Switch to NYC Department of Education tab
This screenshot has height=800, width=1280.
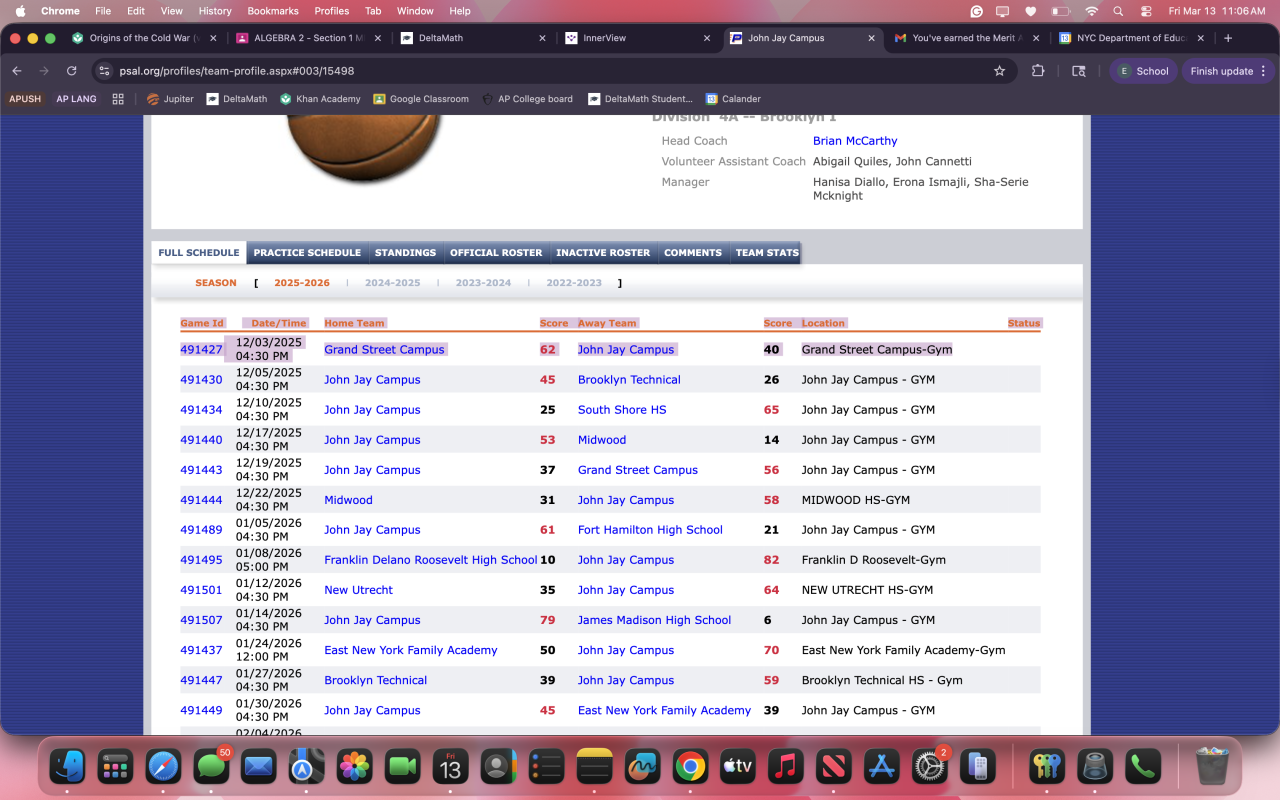(1130, 38)
